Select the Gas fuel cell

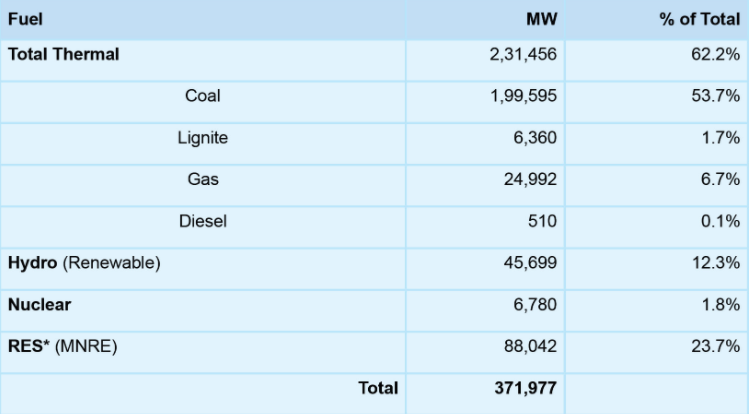[x=203, y=180]
